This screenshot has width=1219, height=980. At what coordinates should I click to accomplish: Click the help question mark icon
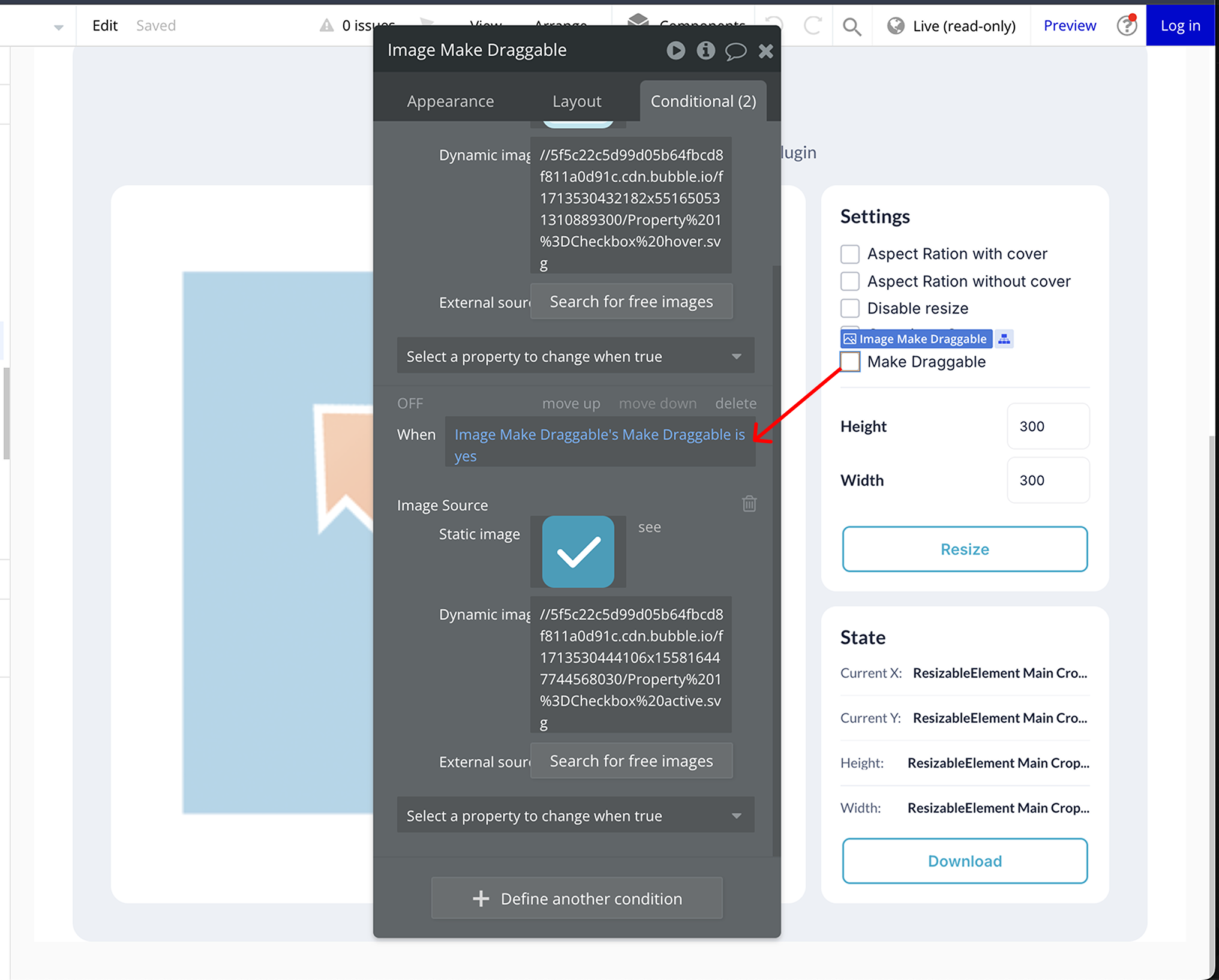click(x=1127, y=26)
